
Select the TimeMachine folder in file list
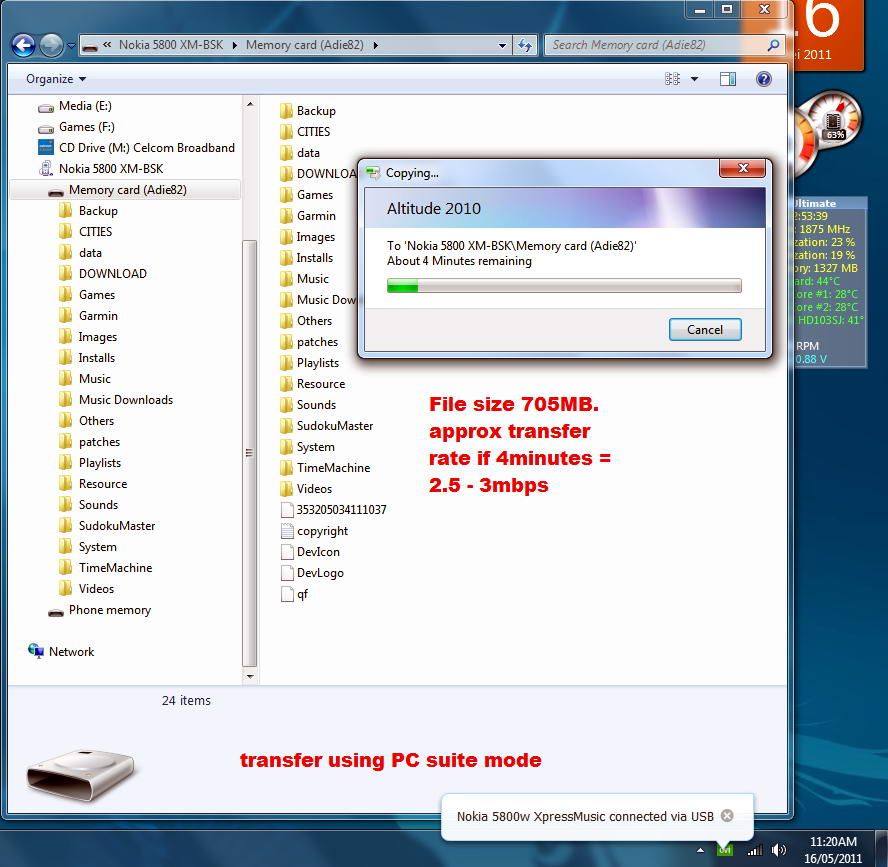click(333, 468)
